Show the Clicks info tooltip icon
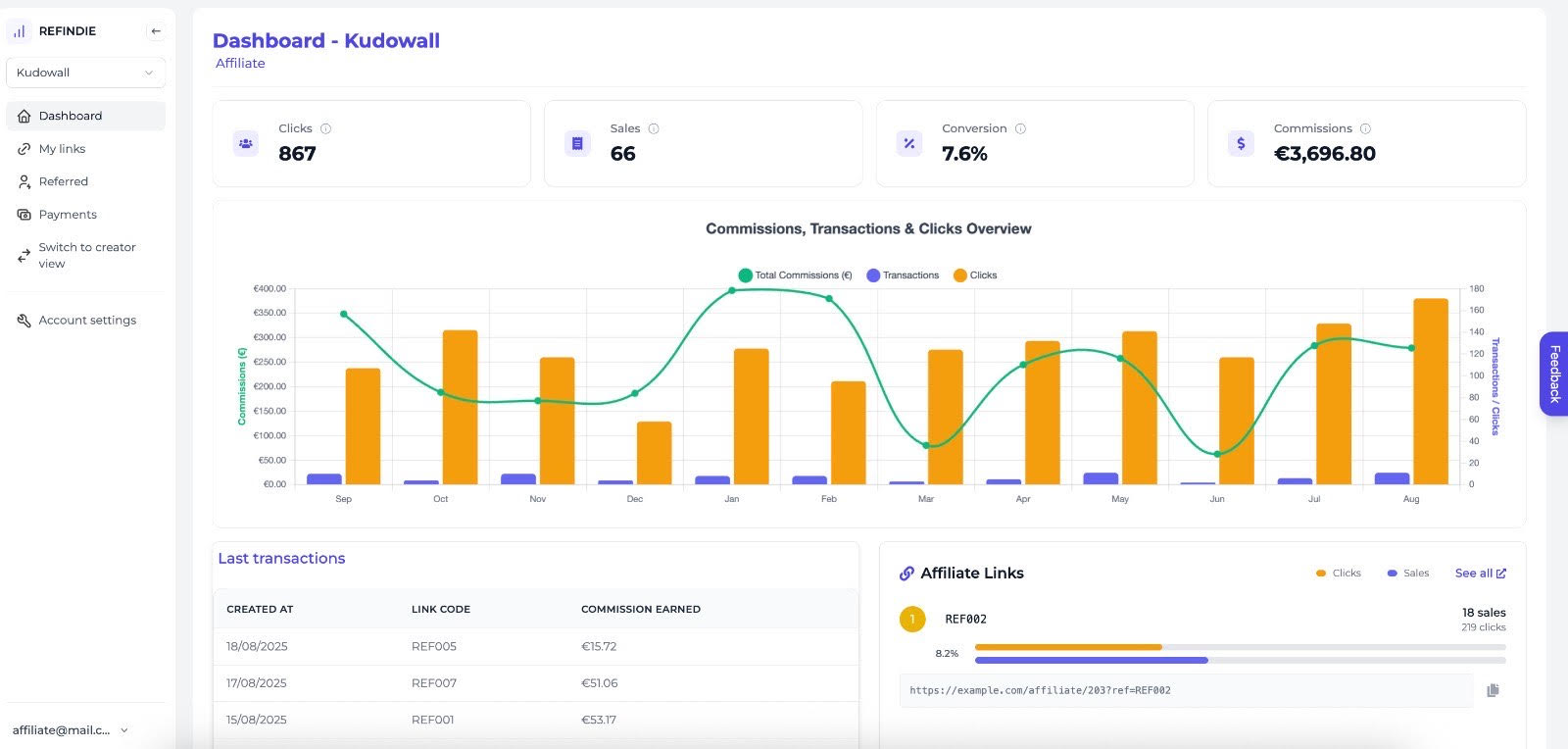This screenshot has width=1568, height=749. (326, 128)
